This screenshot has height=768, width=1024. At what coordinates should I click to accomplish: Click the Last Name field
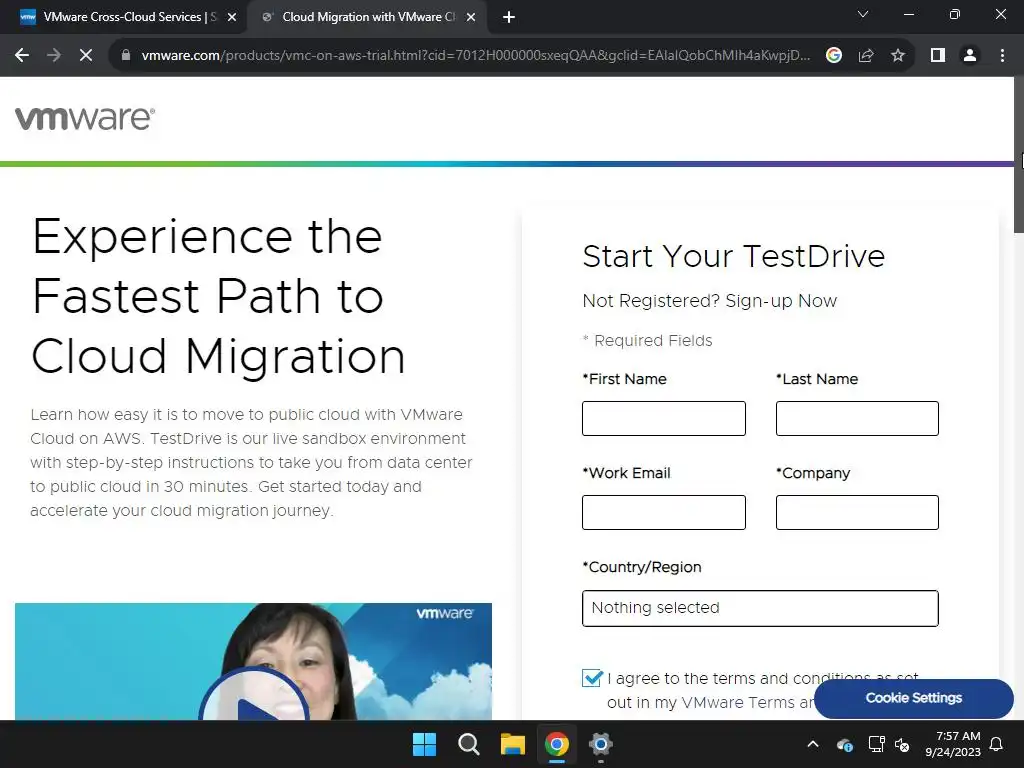[x=857, y=419]
